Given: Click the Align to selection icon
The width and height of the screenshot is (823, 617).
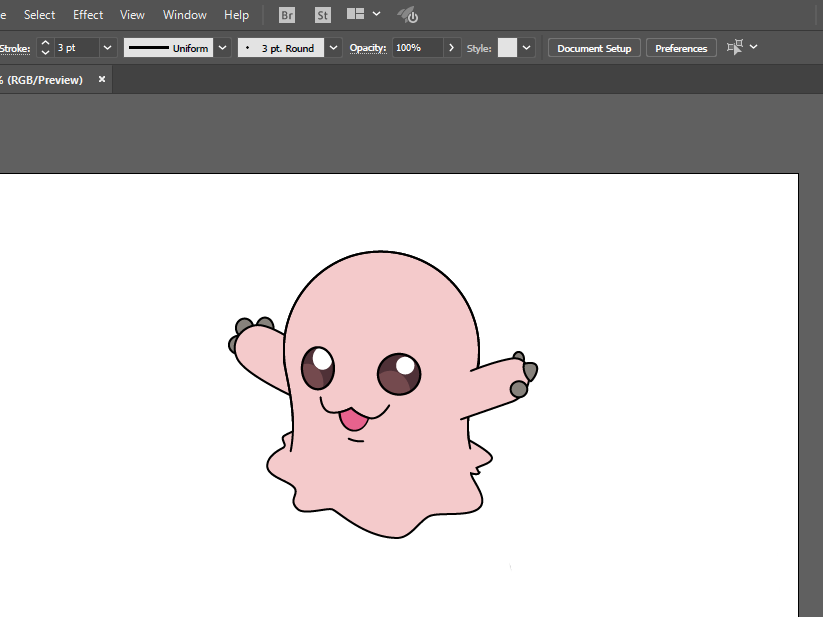Looking at the screenshot, I should 735,47.
